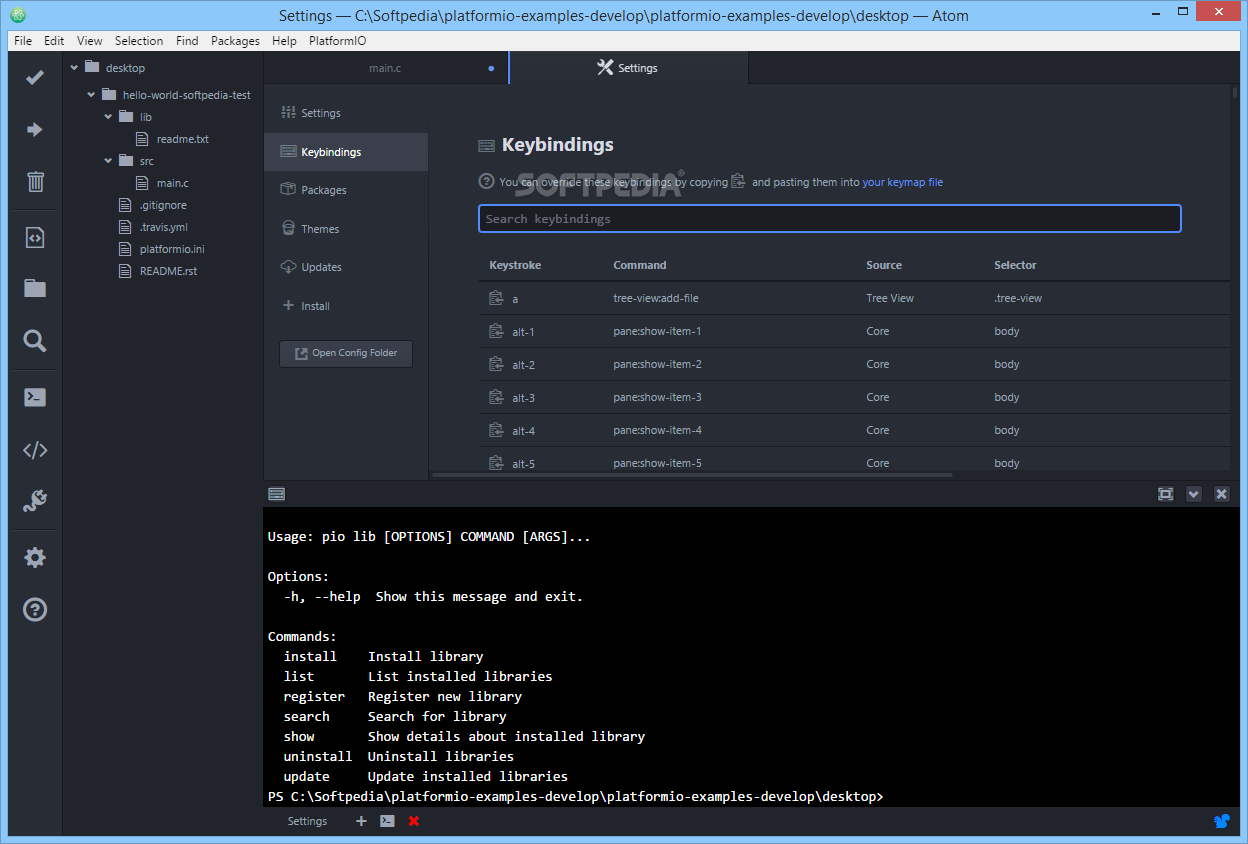Viewport: 1248px width, 844px height.
Task: Open the File menu
Action: pyautogui.click(x=23, y=41)
